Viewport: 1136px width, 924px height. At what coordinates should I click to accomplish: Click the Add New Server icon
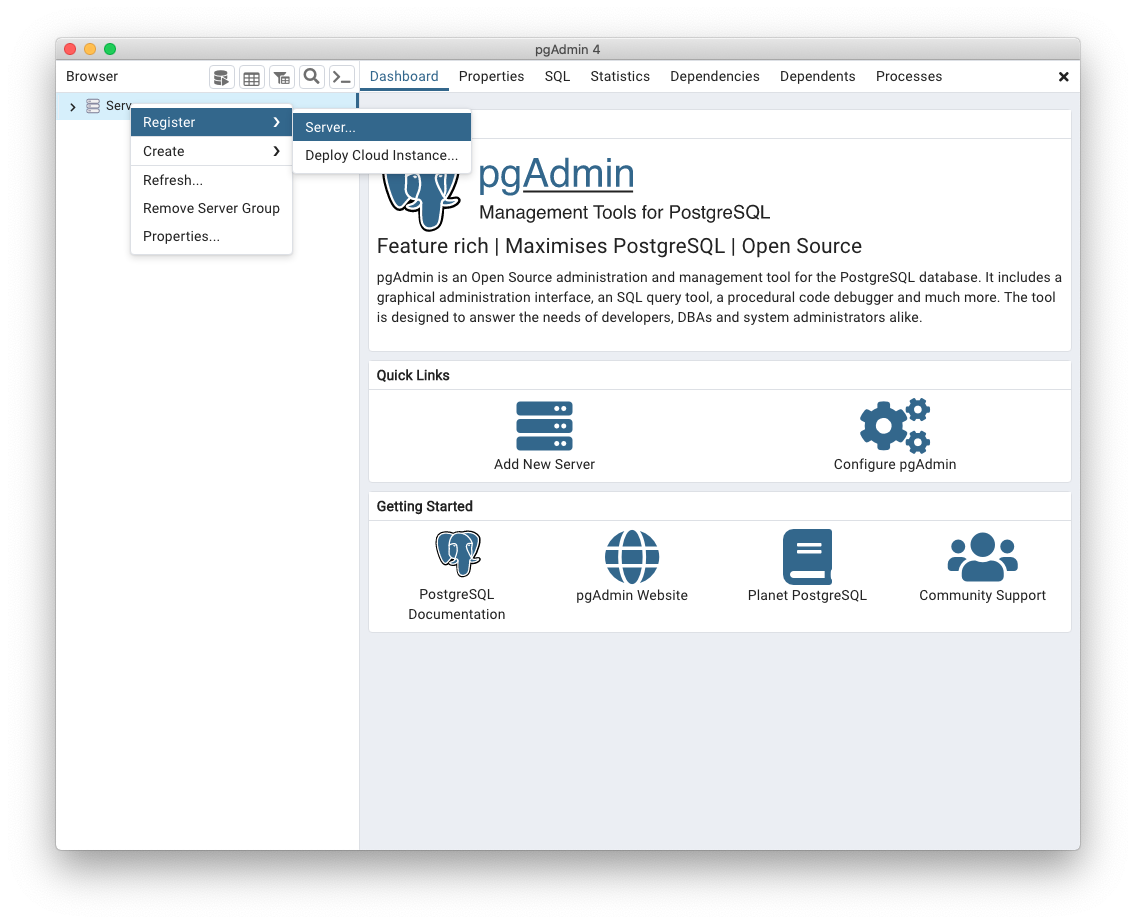click(544, 424)
